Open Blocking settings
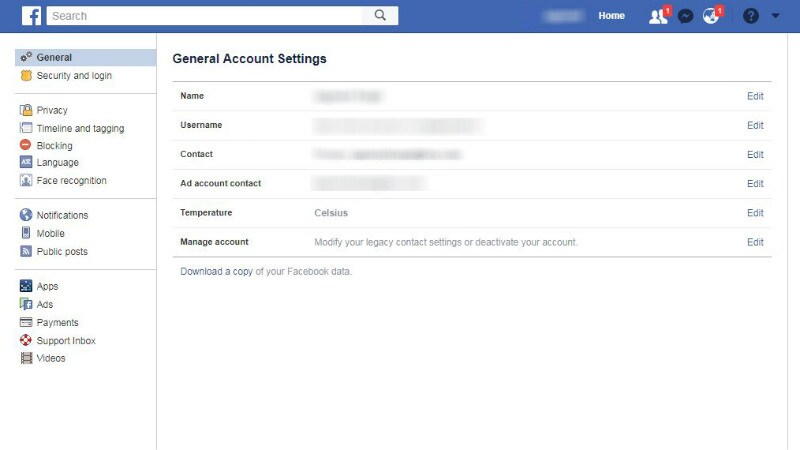The width and height of the screenshot is (800, 450). tap(54, 146)
